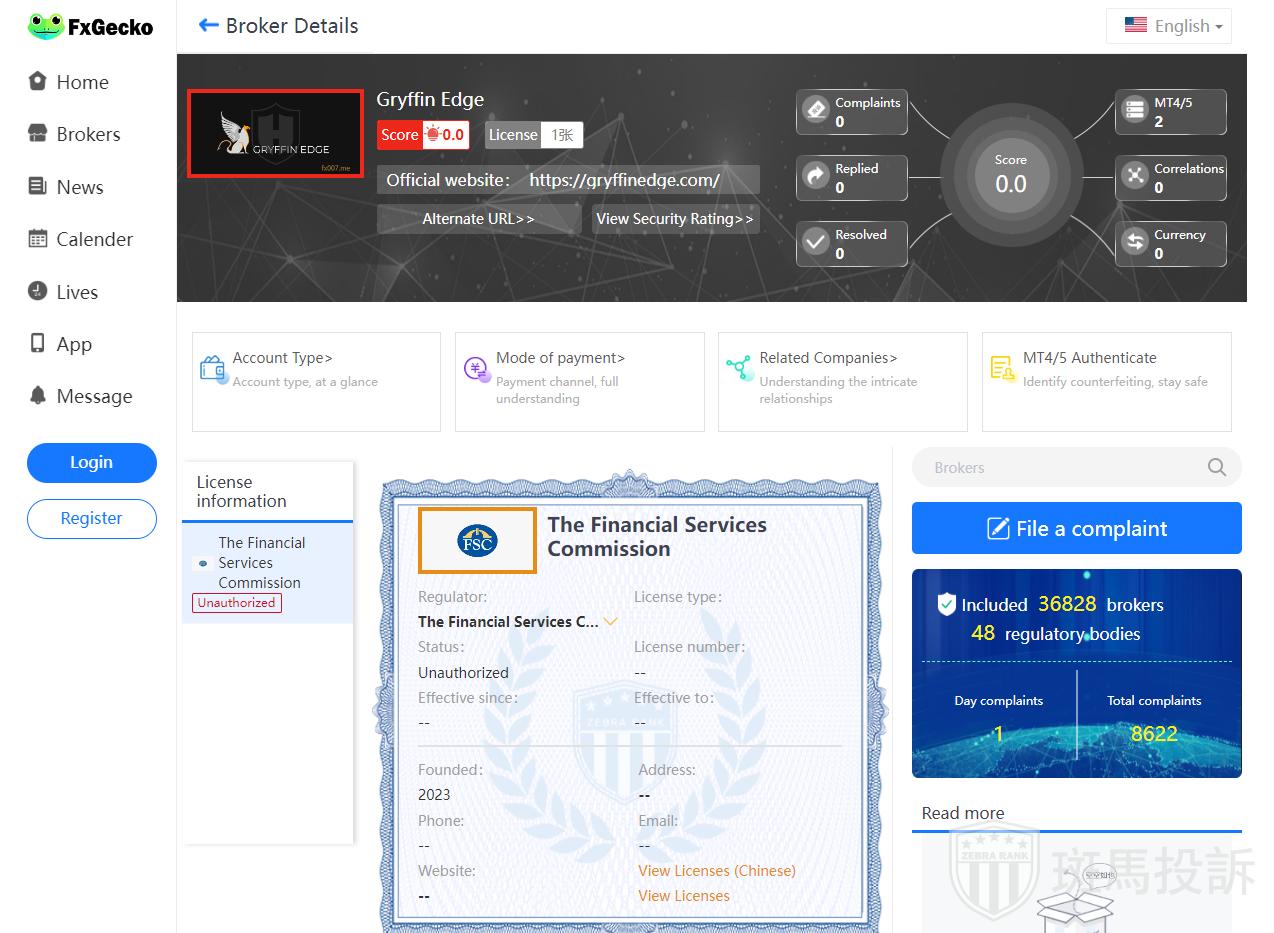1274x933 pixels.
Task: Click the Currency exchange icon
Action: pos(1135,243)
